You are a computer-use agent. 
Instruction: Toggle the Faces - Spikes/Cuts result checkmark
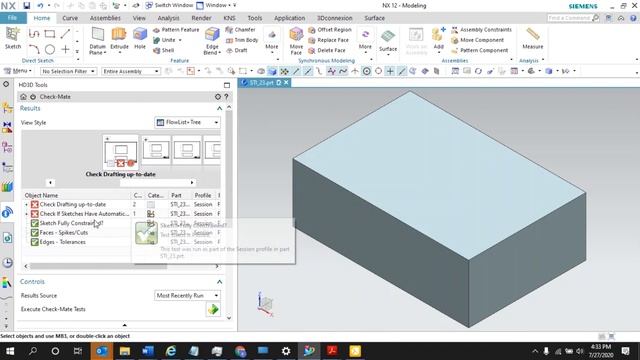[35, 233]
